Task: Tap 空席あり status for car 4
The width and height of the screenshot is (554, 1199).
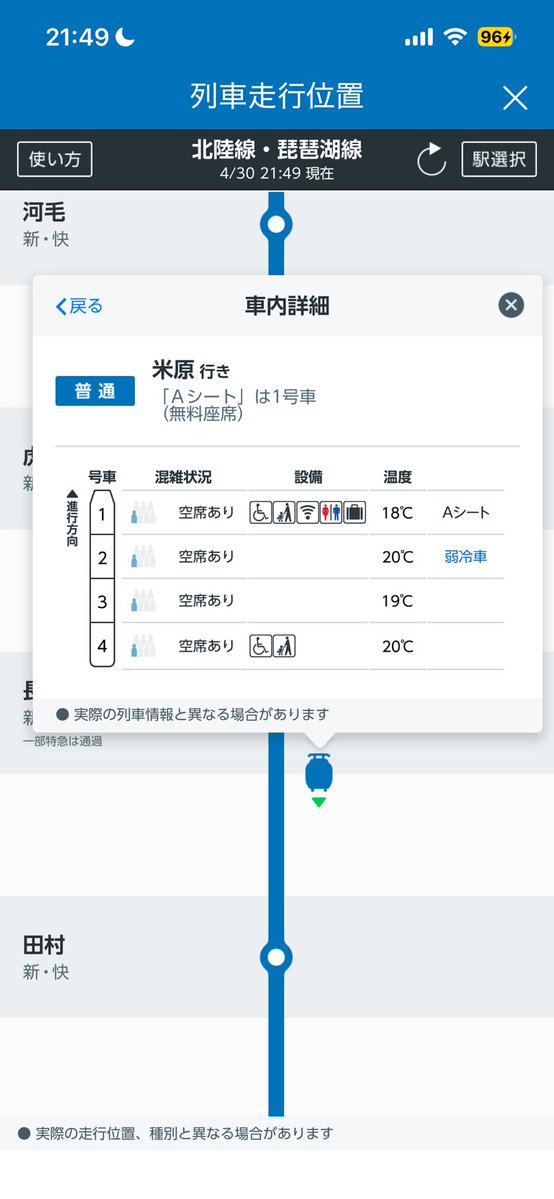Action: click(207, 646)
